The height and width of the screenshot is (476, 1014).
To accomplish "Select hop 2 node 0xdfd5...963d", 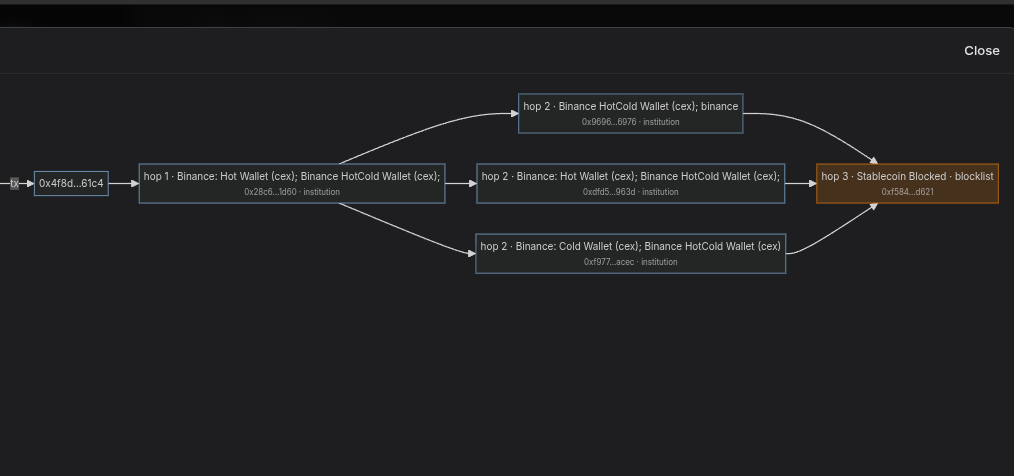I will tap(631, 184).
